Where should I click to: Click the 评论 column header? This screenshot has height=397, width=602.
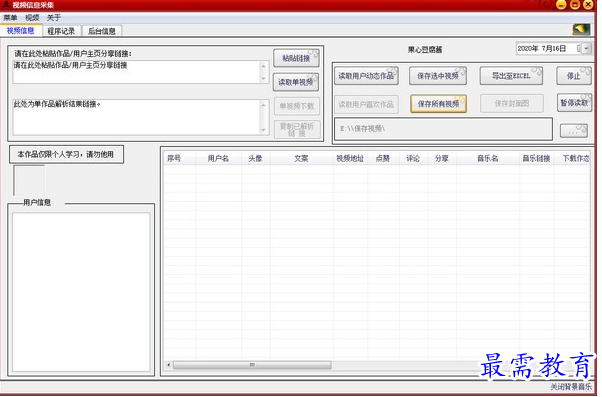pyautogui.click(x=413, y=158)
